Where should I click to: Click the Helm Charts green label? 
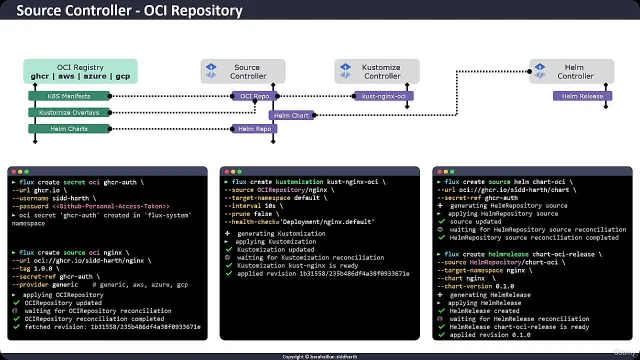(69, 129)
